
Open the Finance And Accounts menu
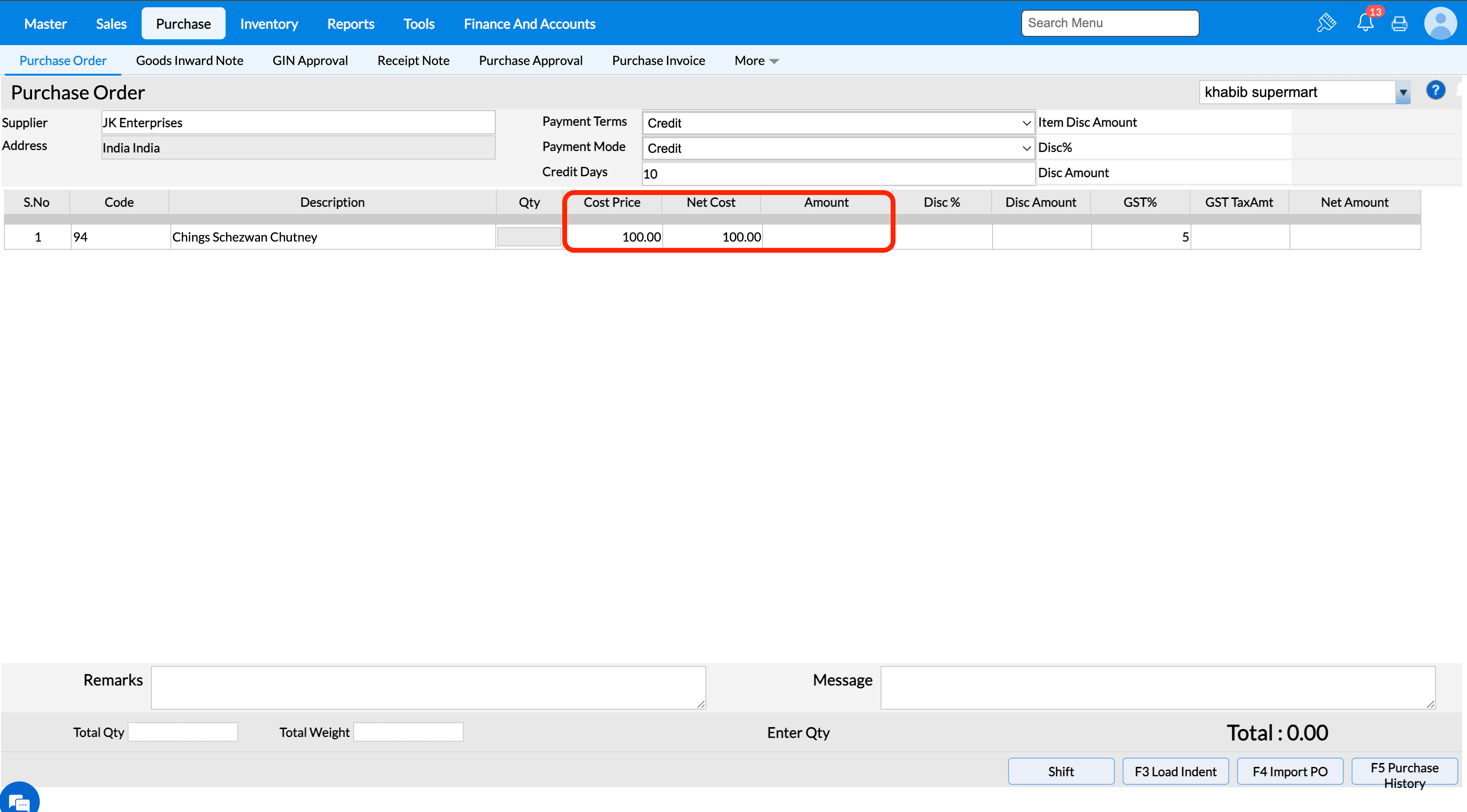pyautogui.click(x=529, y=24)
